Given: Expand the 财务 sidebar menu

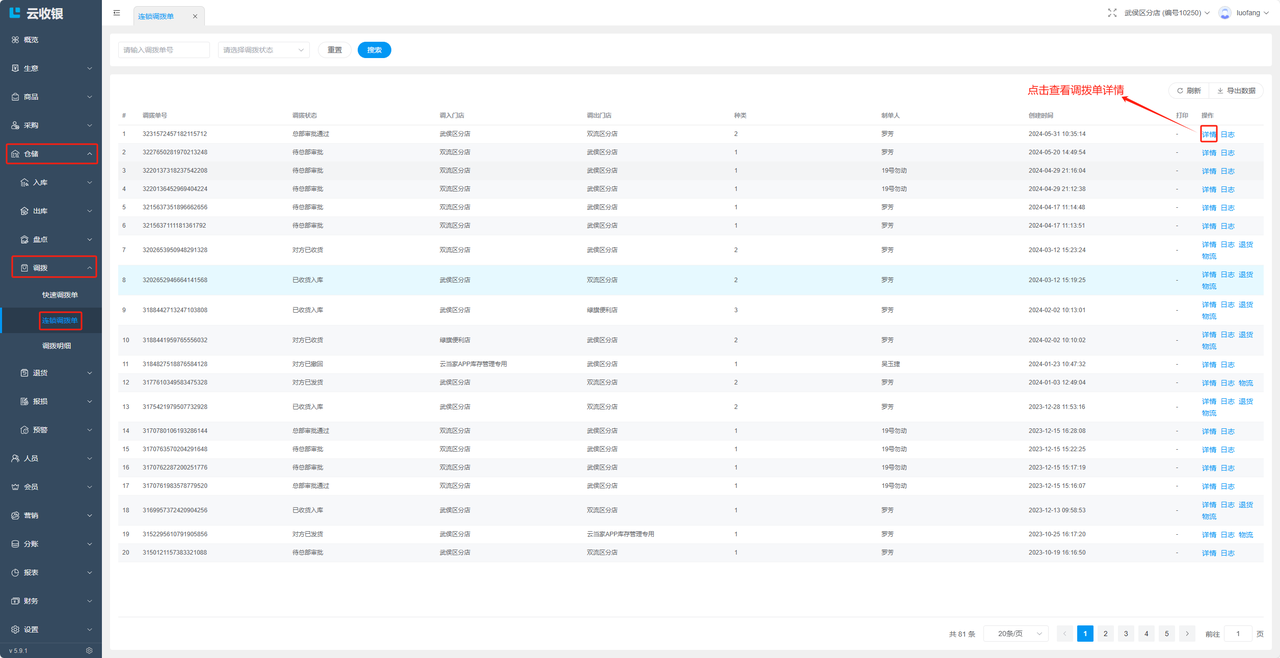Looking at the screenshot, I should (52, 601).
